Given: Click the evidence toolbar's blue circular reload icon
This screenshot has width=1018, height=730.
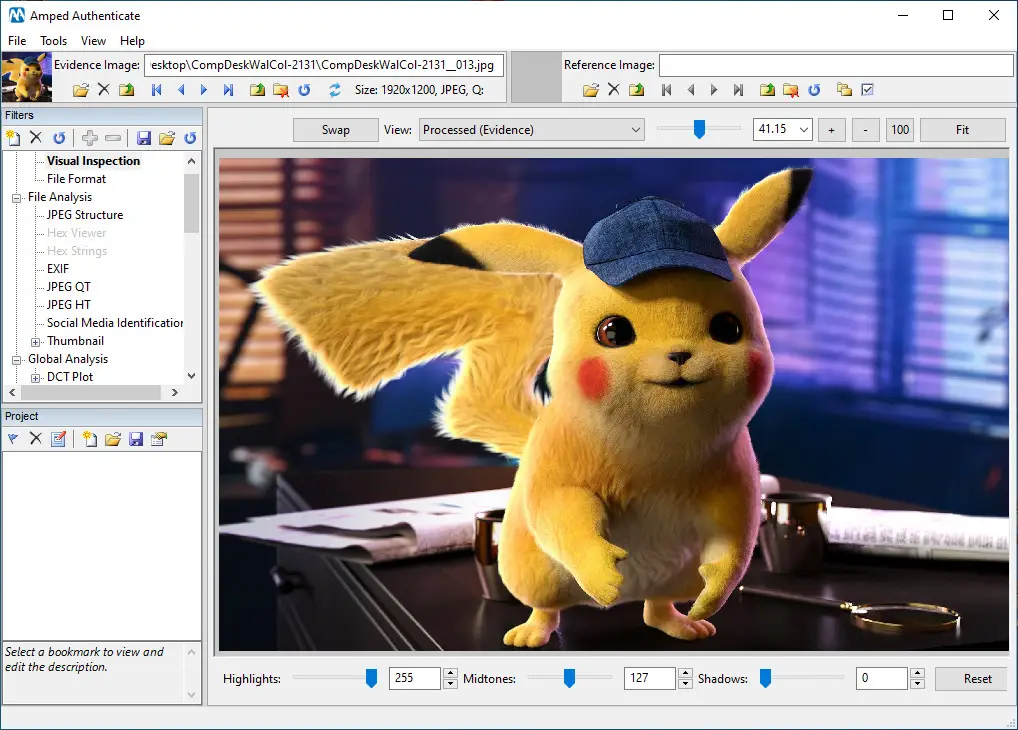Looking at the screenshot, I should tap(304, 90).
